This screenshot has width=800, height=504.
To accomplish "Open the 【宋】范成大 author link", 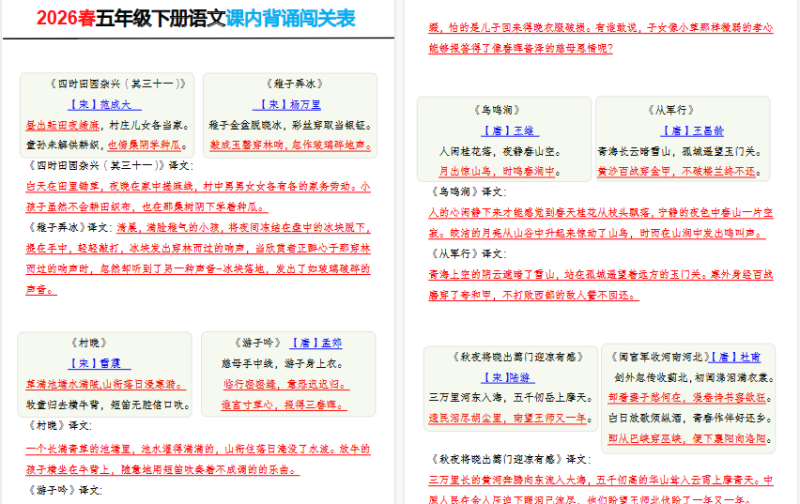I will 105,105.
